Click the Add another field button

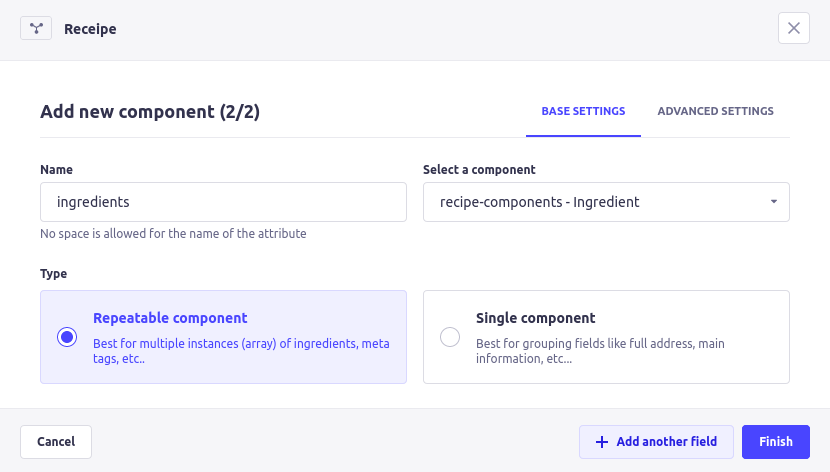(656, 442)
